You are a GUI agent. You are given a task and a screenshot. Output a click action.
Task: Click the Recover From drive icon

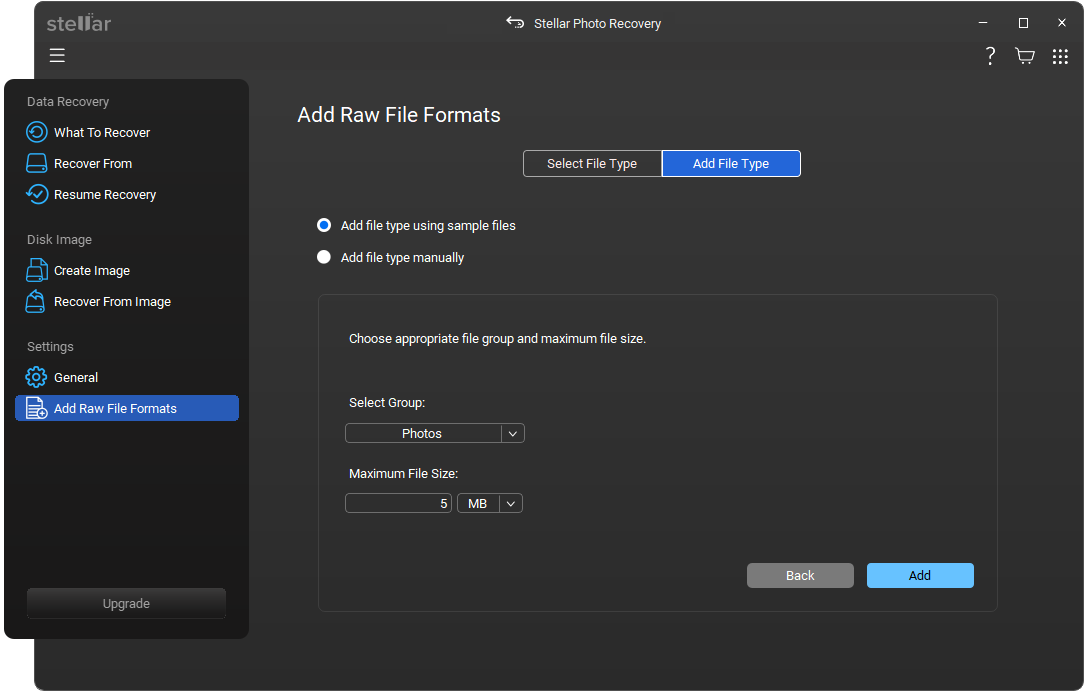37,163
